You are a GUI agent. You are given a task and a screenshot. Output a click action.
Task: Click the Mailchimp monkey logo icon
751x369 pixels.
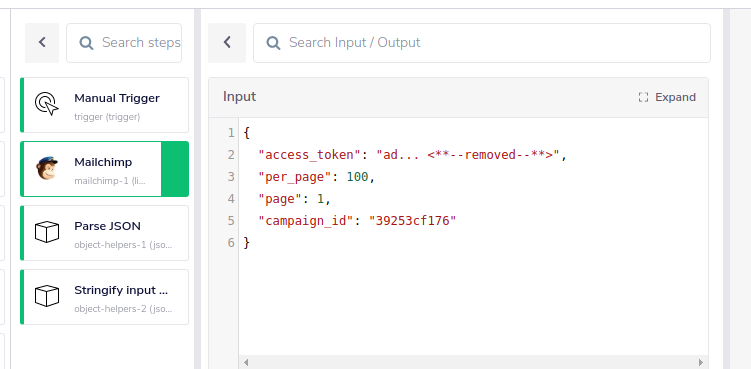(47, 168)
